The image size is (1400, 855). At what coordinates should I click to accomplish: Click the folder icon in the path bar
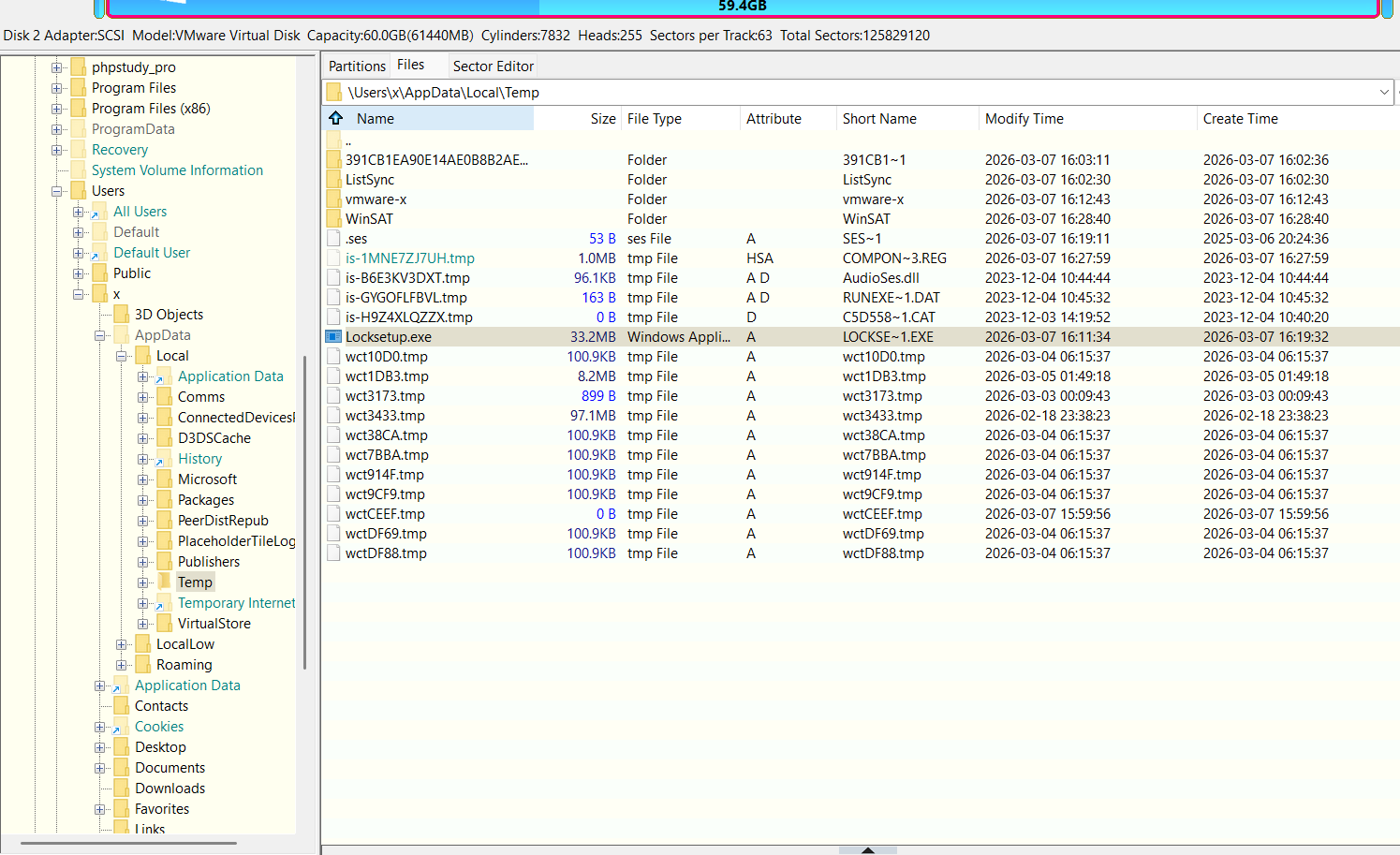pos(333,92)
